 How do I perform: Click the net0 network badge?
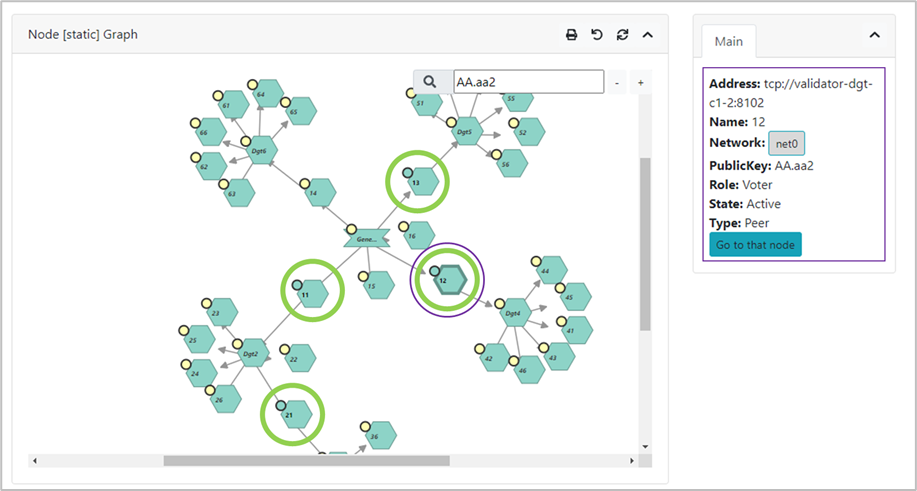787,143
